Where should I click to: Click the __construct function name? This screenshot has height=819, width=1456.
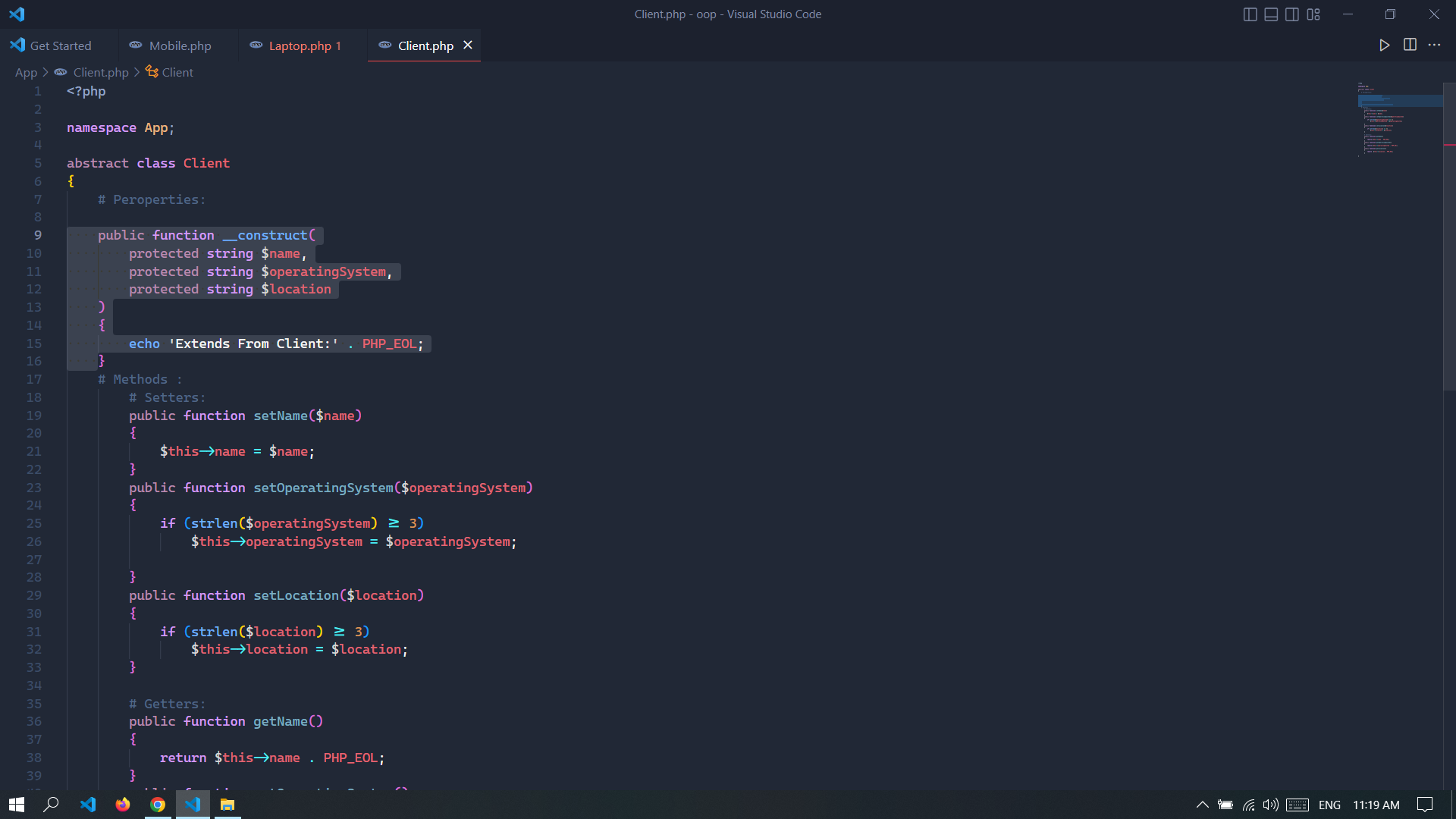pyautogui.click(x=265, y=235)
